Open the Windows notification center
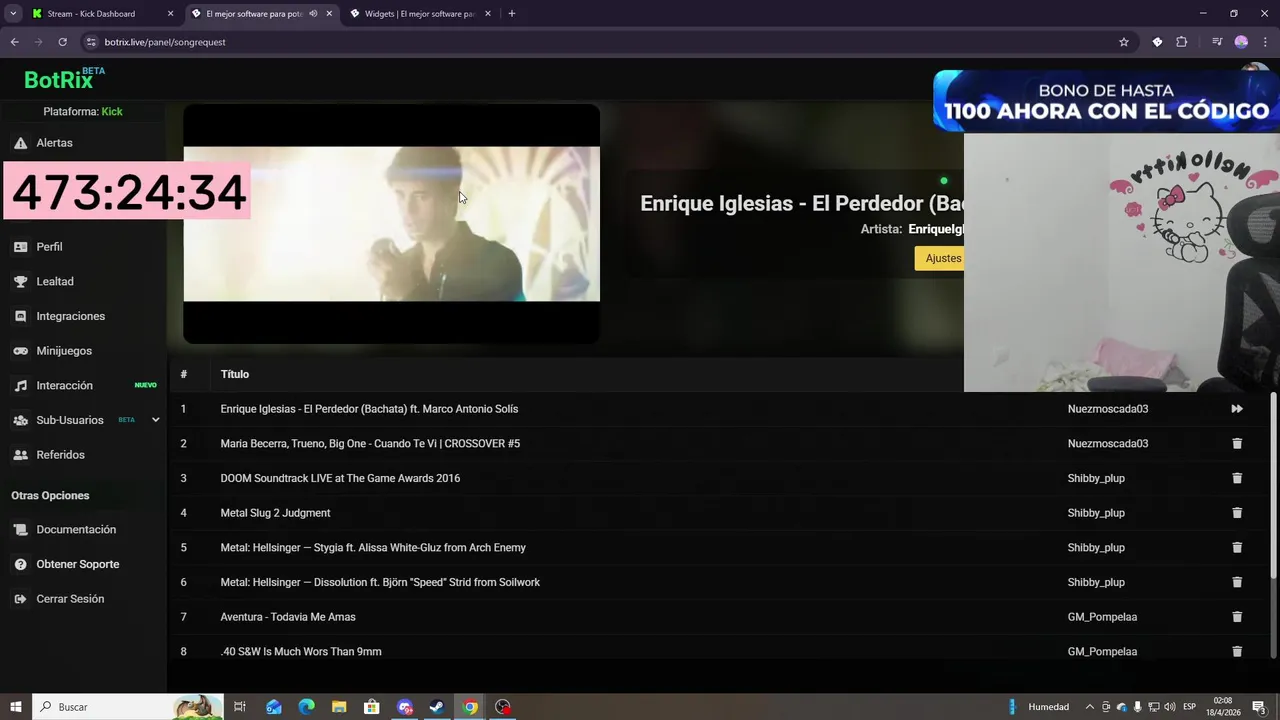This screenshot has height=720, width=1280. pos(1259,707)
